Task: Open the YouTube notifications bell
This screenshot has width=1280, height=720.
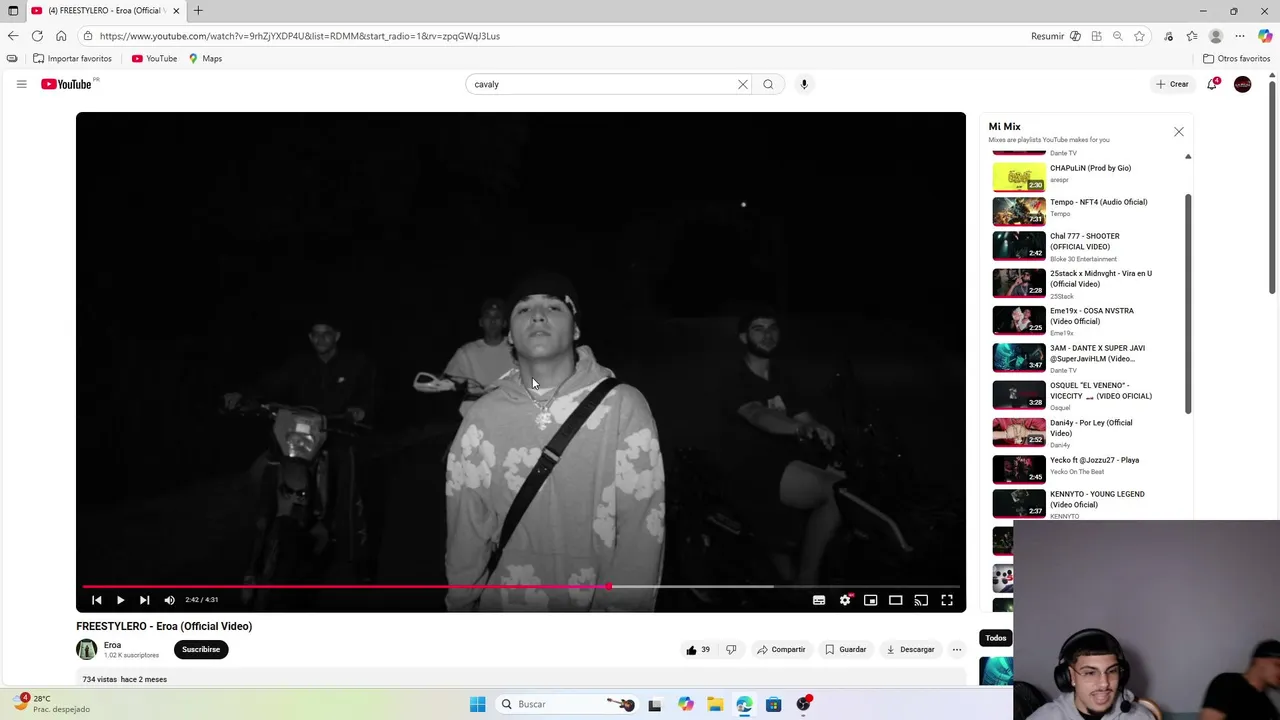Action: 1212,84
